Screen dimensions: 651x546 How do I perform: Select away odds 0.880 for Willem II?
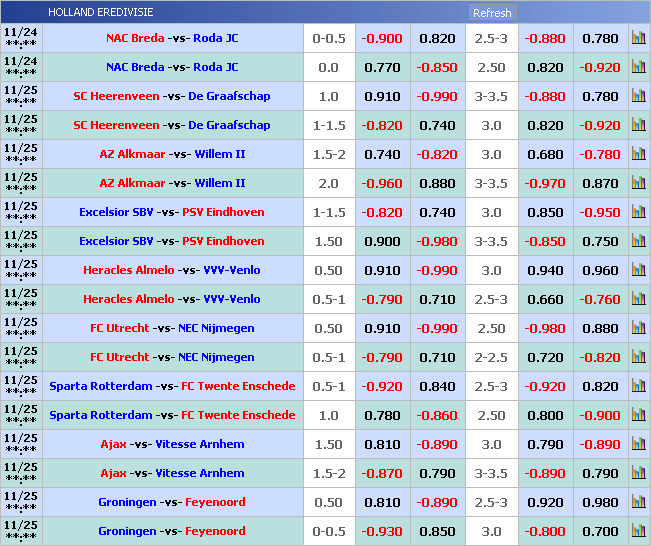click(437, 184)
